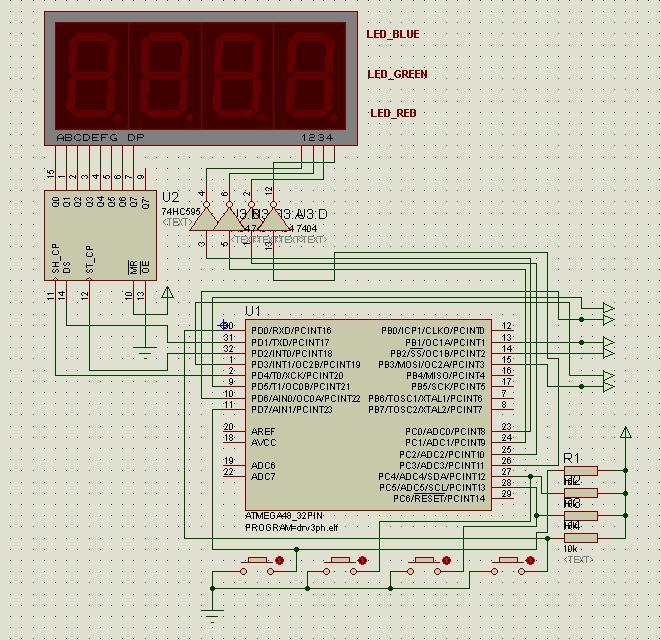Click the PB3/MOSI/OC2A/PCINT3 pin label
This screenshot has height=640, width=661.
[x=432, y=364]
